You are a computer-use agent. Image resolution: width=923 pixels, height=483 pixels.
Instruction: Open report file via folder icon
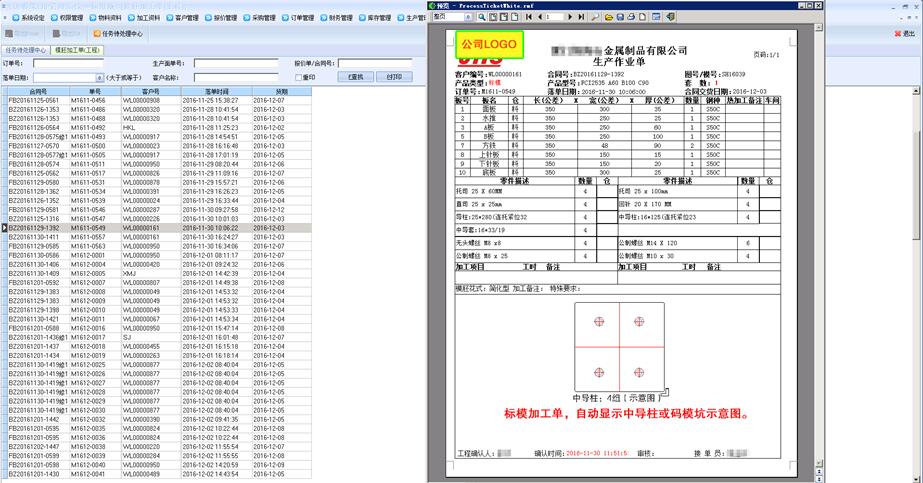pyautogui.click(x=609, y=17)
